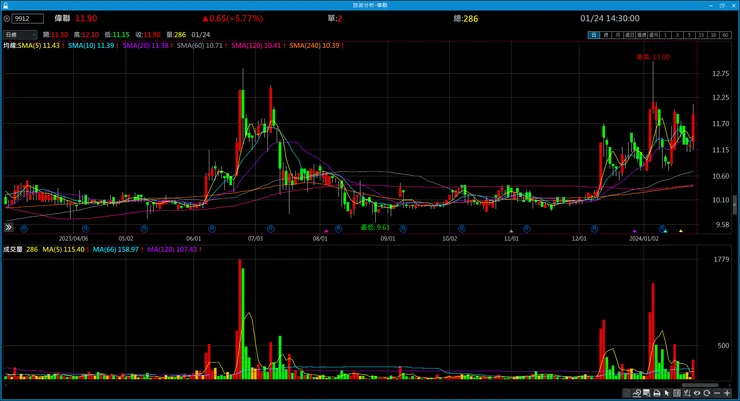The width and height of the screenshot is (740, 401).
Task: Click the 均線 moving average label
Action: pyautogui.click(x=10, y=46)
